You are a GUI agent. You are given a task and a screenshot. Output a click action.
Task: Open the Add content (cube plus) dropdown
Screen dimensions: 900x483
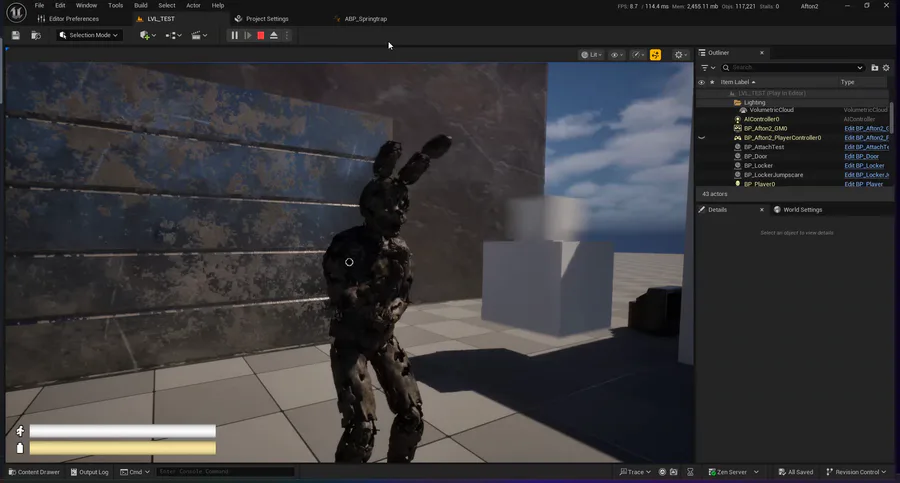tap(148, 36)
